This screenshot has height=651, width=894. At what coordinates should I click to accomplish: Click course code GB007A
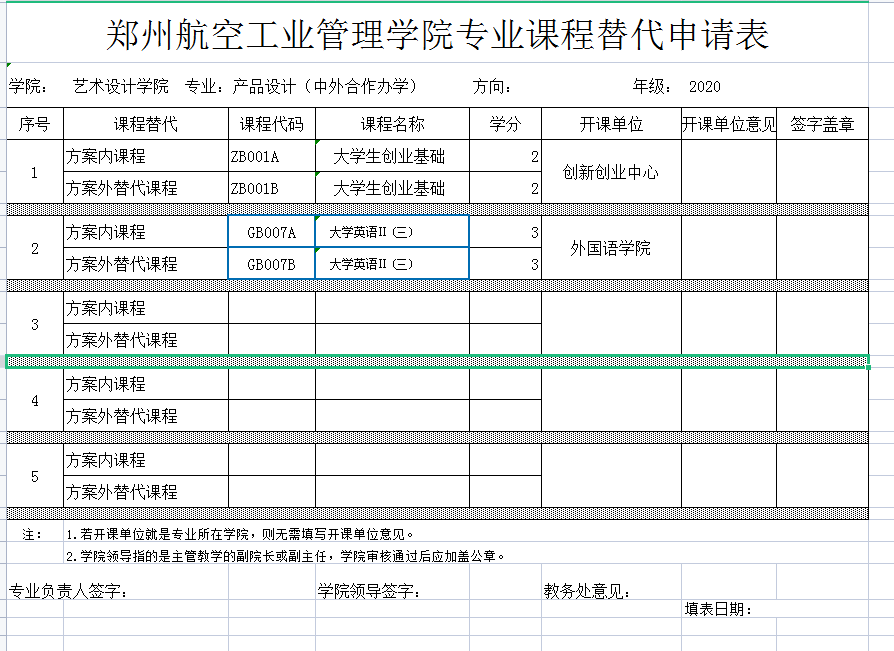click(272, 232)
